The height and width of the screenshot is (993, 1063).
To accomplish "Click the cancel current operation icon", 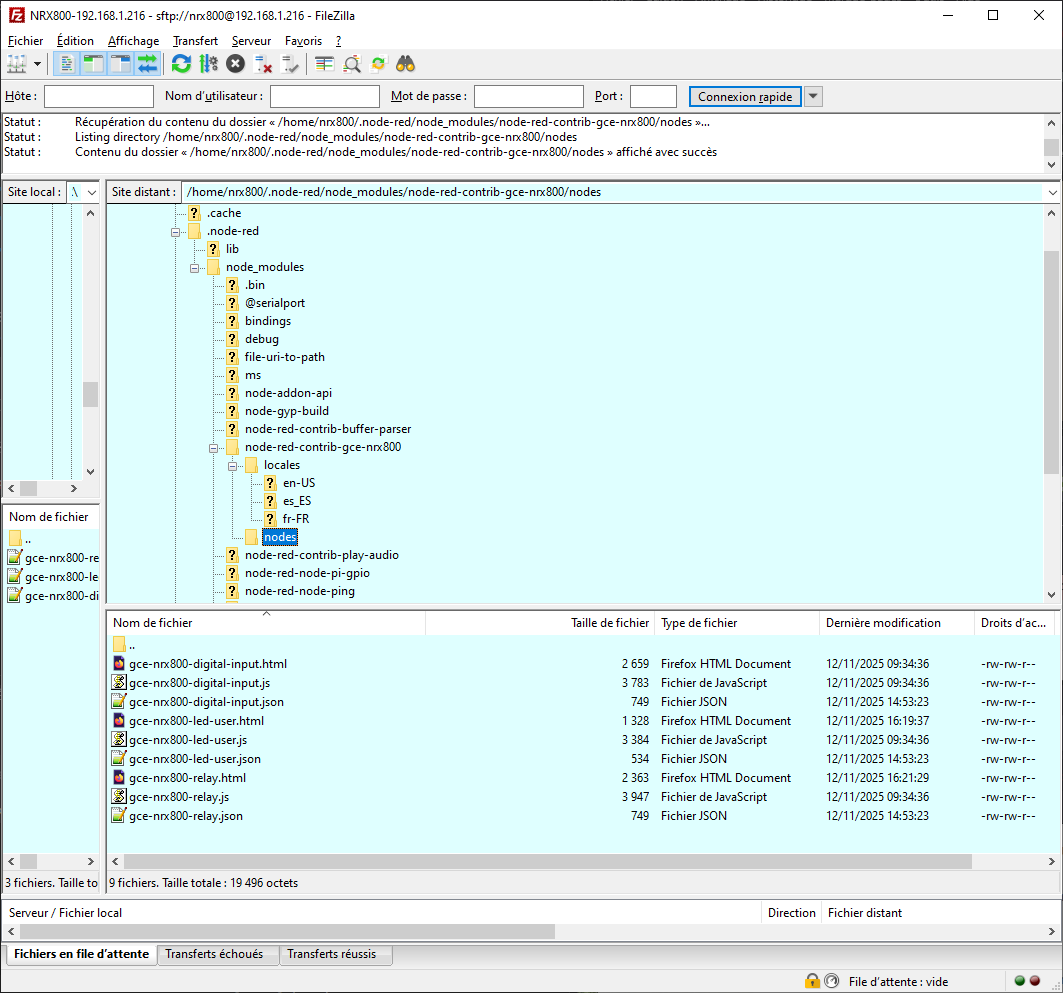I will (x=235, y=64).
